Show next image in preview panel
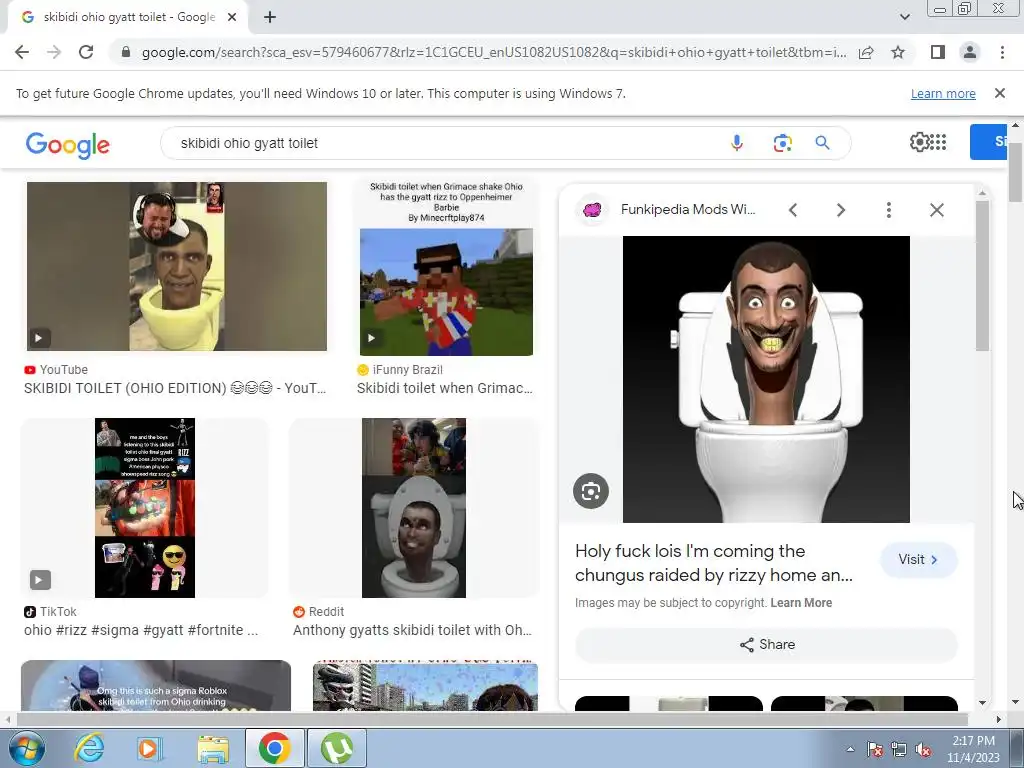1024x768 pixels. pyautogui.click(x=840, y=210)
